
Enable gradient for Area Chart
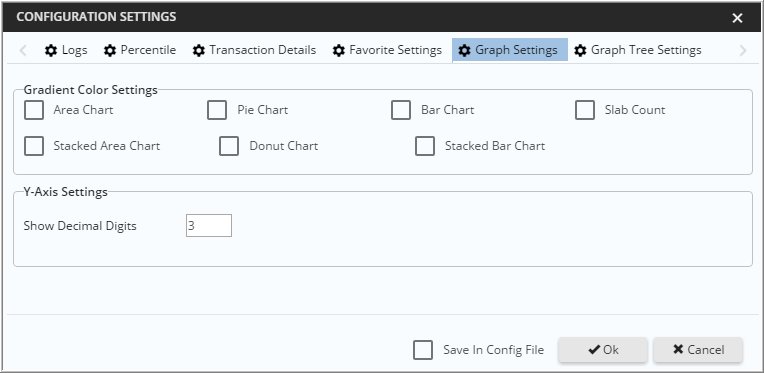click(x=34, y=110)
